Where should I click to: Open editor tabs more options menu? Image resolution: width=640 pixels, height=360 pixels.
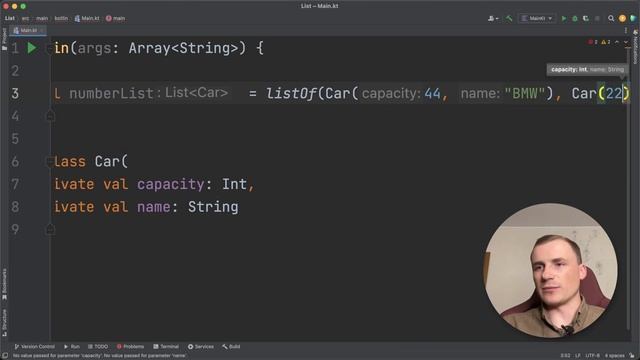pos(626,31)
